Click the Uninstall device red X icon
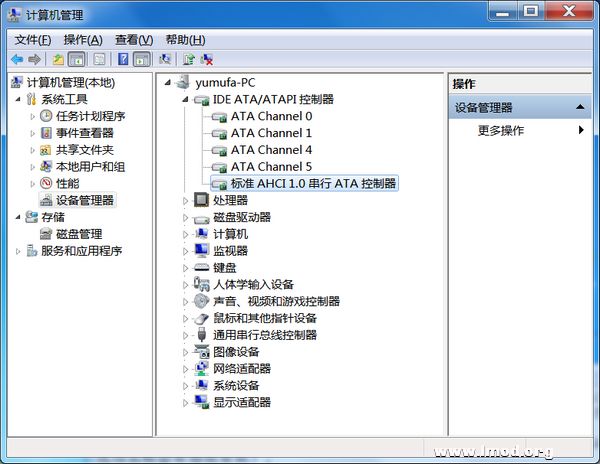 207,59
